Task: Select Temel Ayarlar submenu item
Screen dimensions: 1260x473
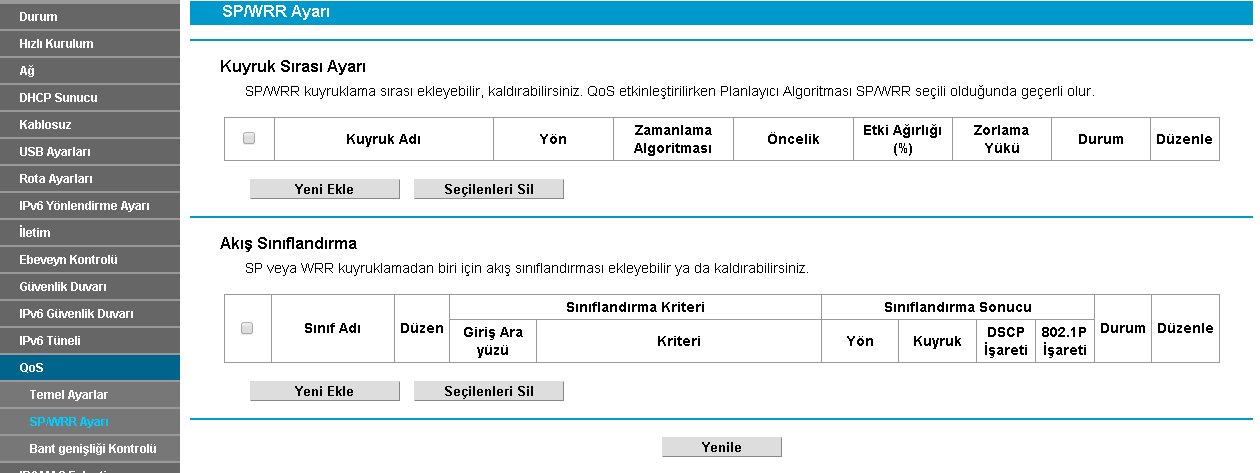Action: tap(69, 395)
